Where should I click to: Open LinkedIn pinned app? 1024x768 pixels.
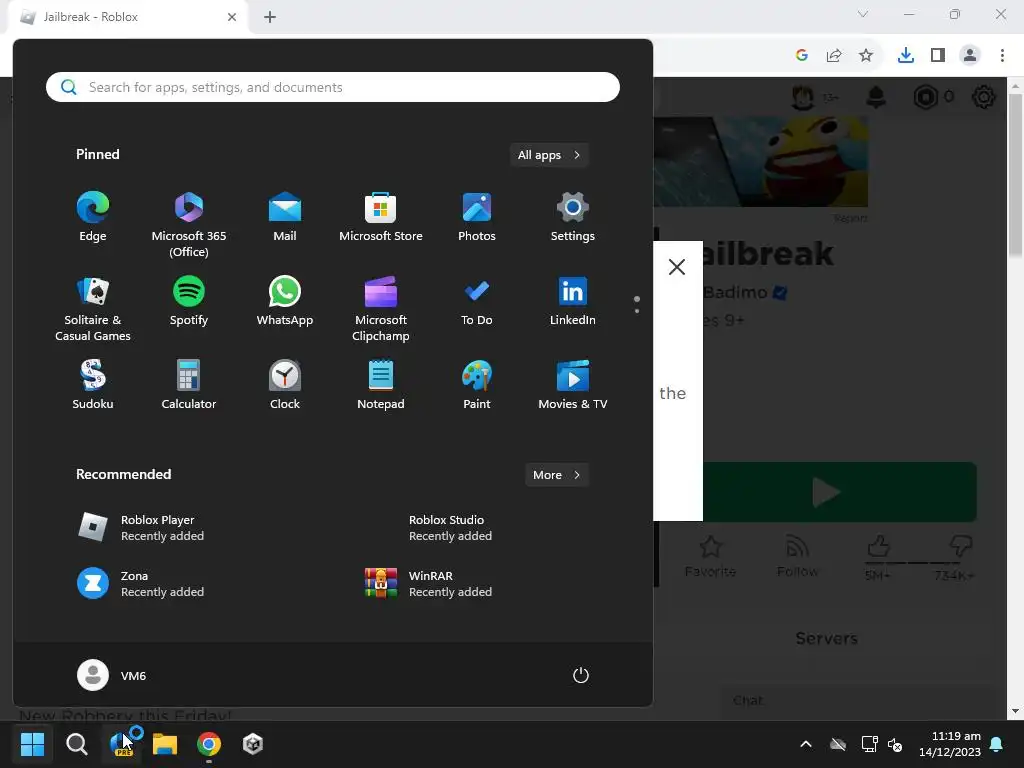573,301
